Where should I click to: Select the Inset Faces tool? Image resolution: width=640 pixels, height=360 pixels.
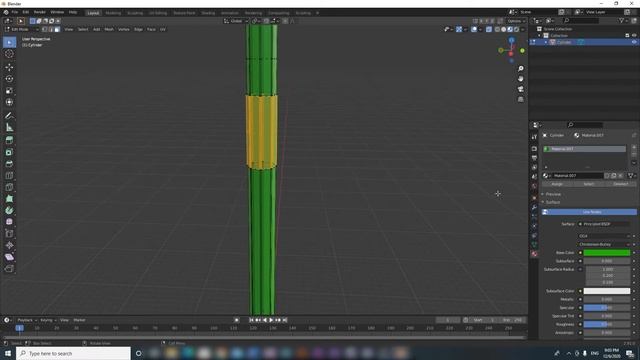9,152
